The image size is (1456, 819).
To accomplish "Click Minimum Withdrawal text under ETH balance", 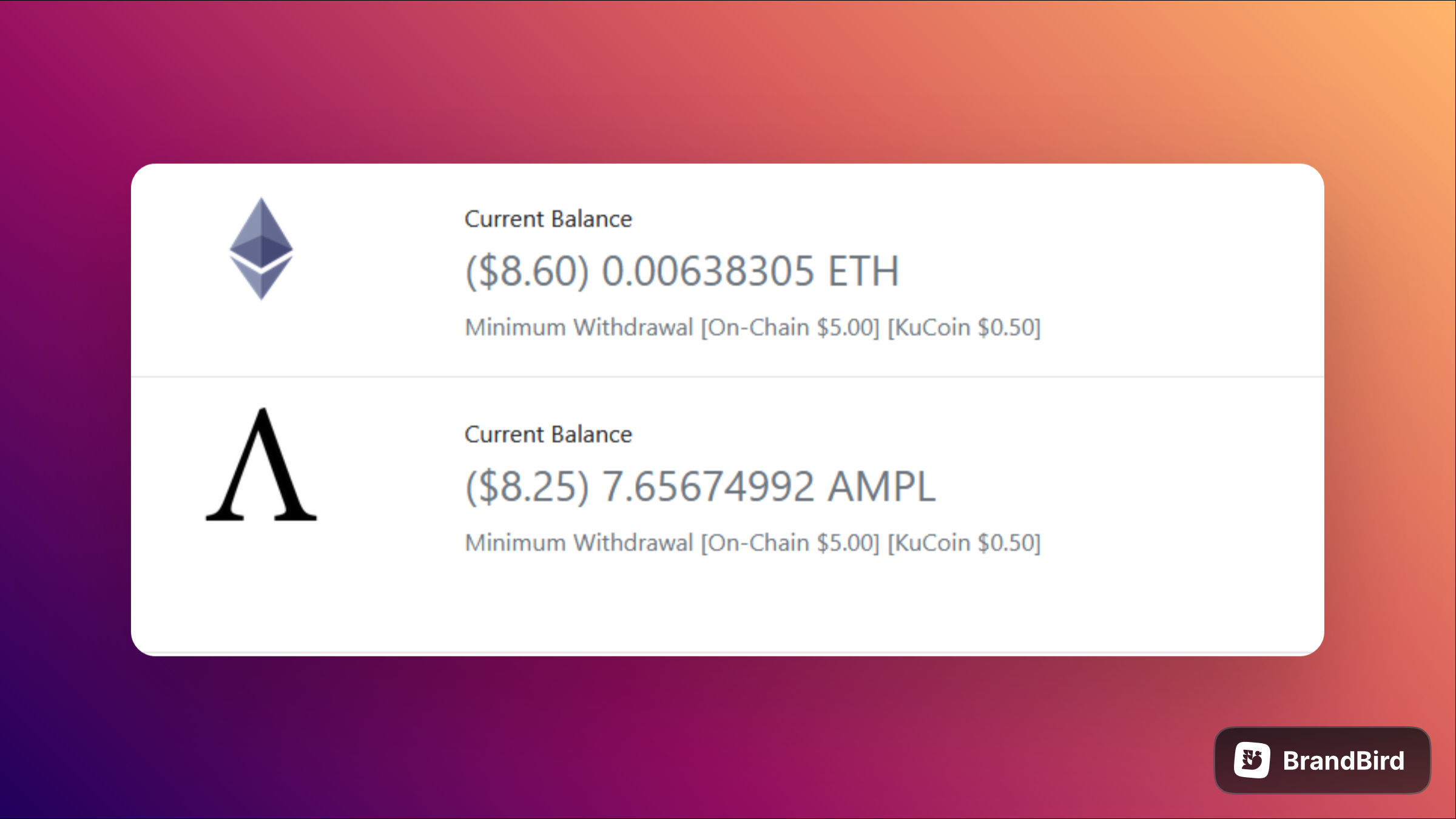I will [579, 328].
